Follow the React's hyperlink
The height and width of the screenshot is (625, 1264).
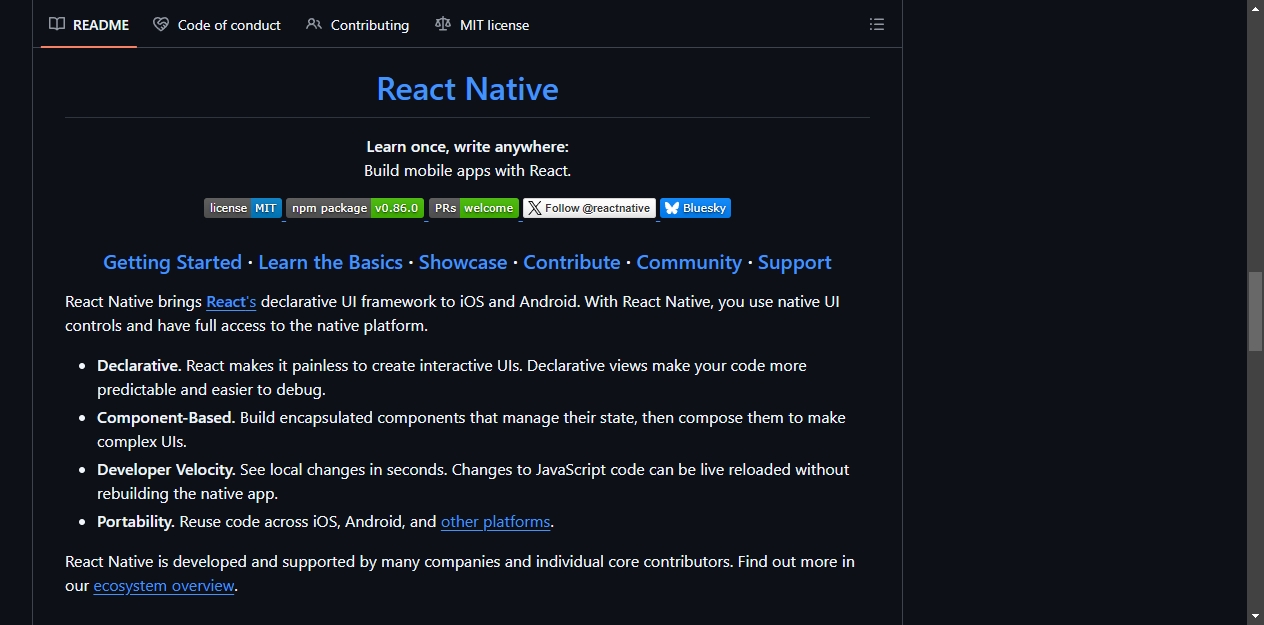pos(231,301)
